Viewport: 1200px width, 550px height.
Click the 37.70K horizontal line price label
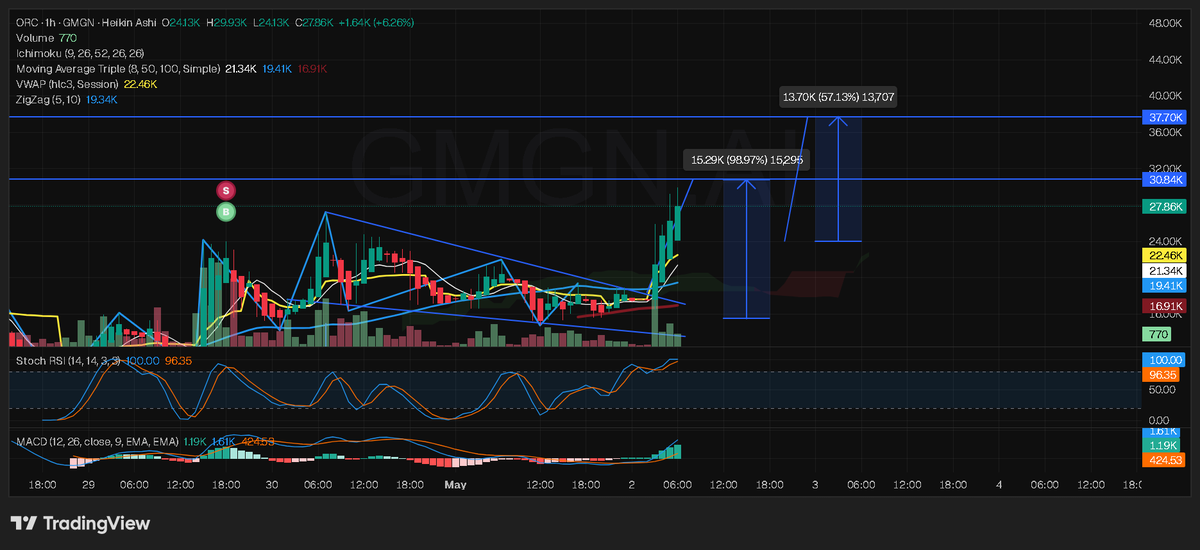coord(1163,118)
